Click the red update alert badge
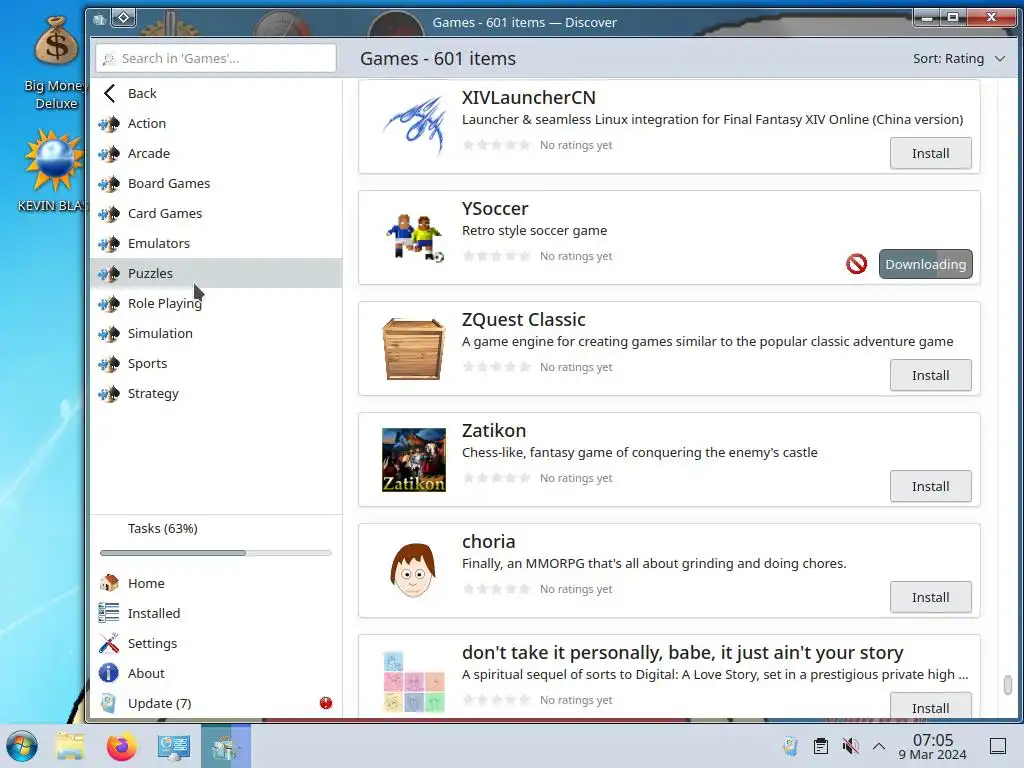This screenshot has width=1024, height=768. (x=326, y=703)
